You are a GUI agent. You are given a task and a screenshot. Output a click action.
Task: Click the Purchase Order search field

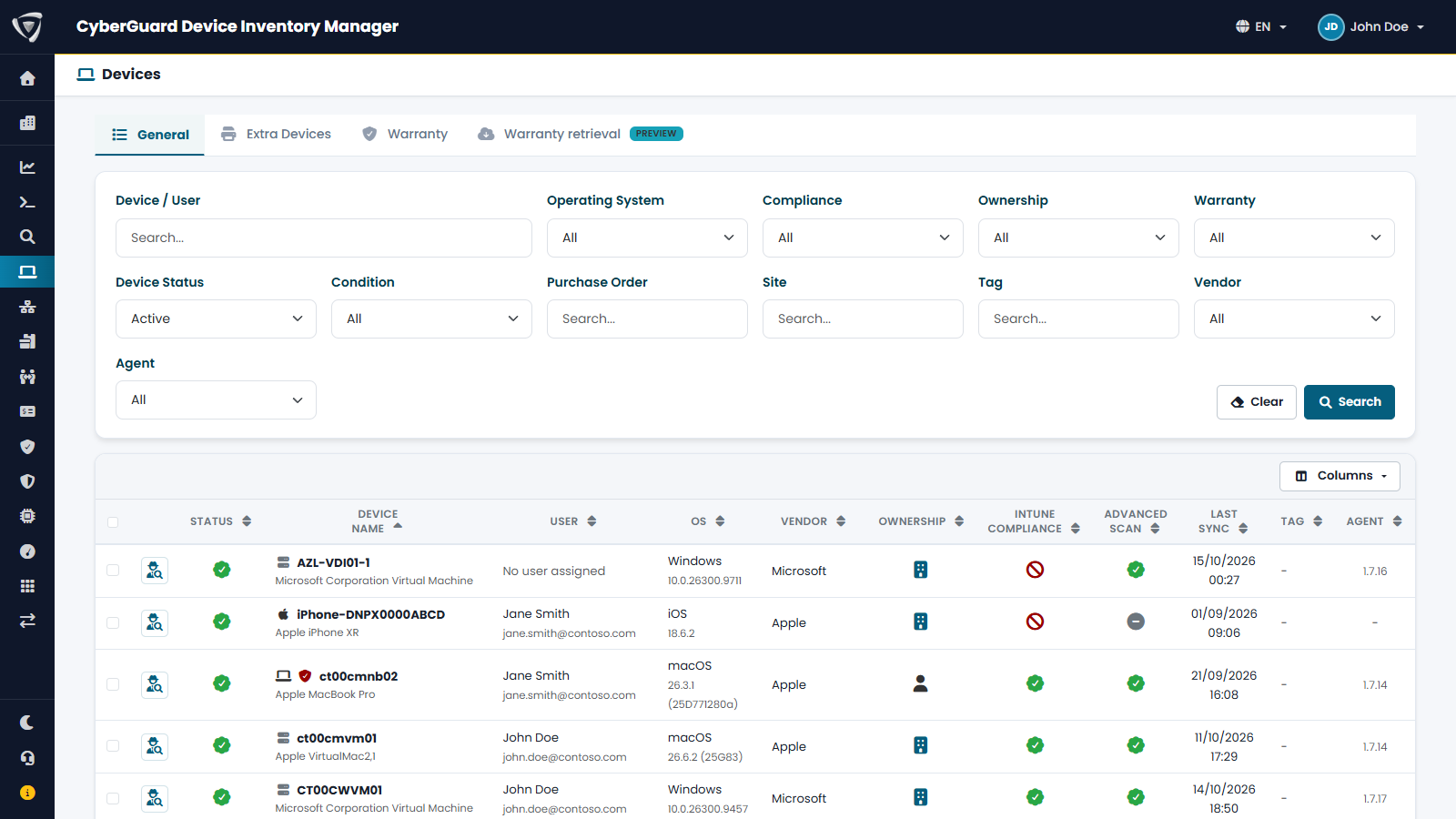[647, 318]
